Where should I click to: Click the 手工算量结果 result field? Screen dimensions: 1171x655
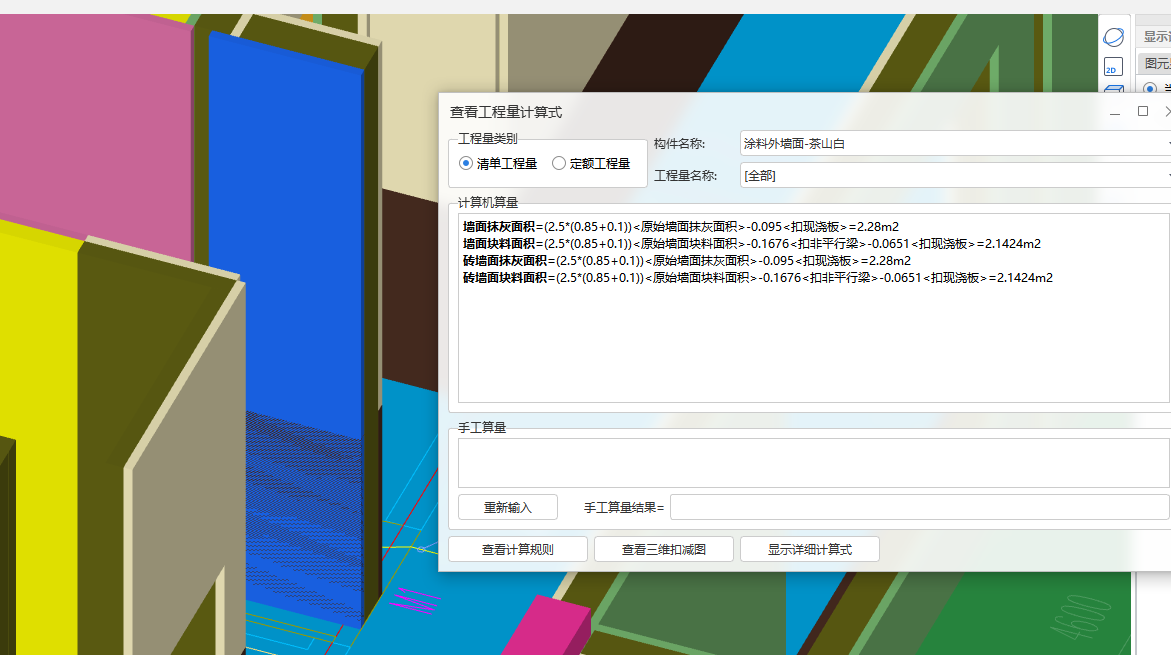[919, 507]
